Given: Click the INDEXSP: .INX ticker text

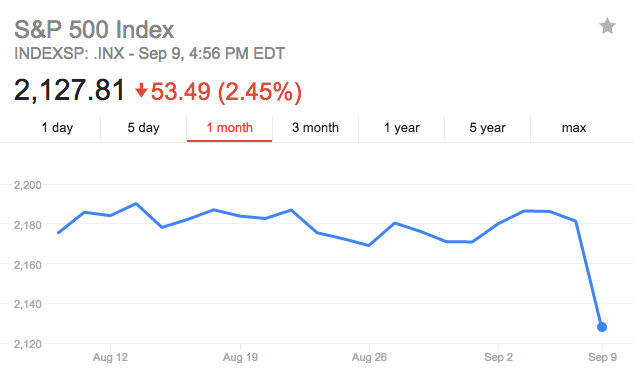Looking at the screenshot, I should coord(69,54).
